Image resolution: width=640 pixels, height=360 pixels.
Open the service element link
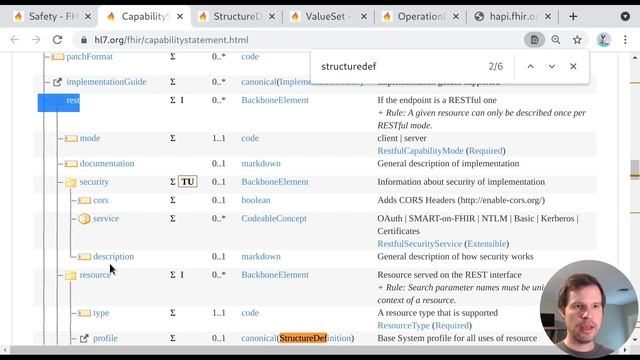pos(106,219)
